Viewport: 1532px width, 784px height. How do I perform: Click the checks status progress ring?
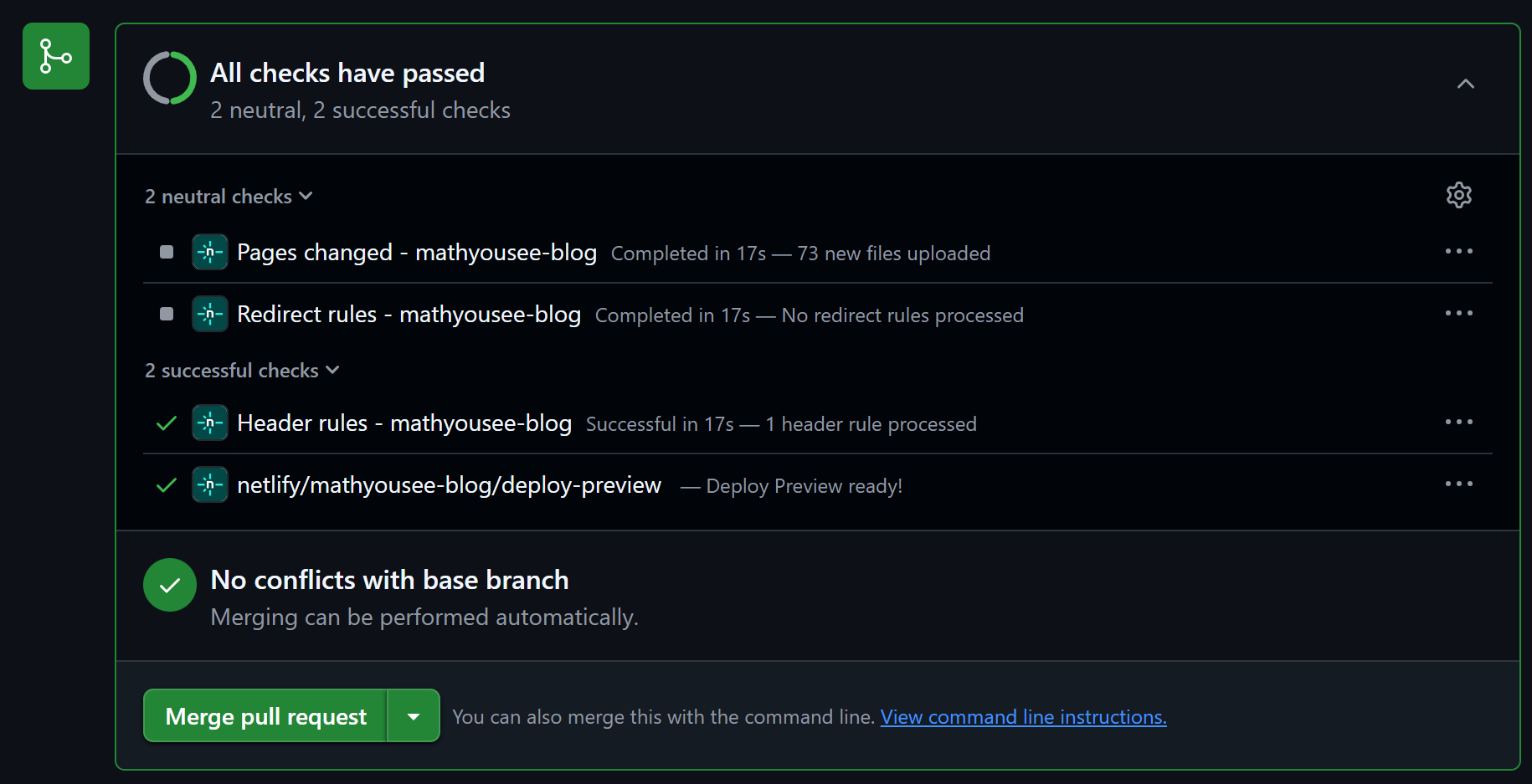click(170, 78)
